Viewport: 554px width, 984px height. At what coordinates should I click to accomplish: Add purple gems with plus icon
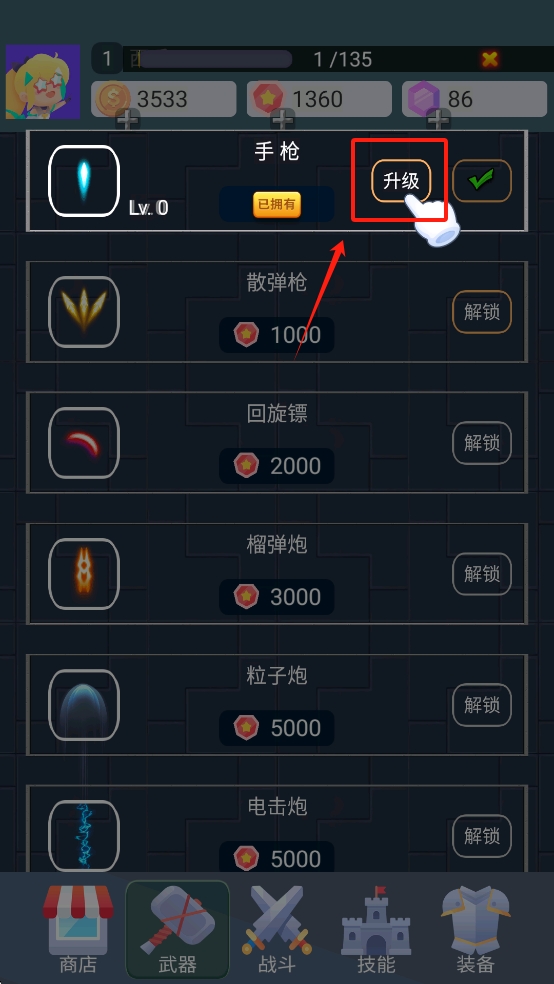pos(439,119)
